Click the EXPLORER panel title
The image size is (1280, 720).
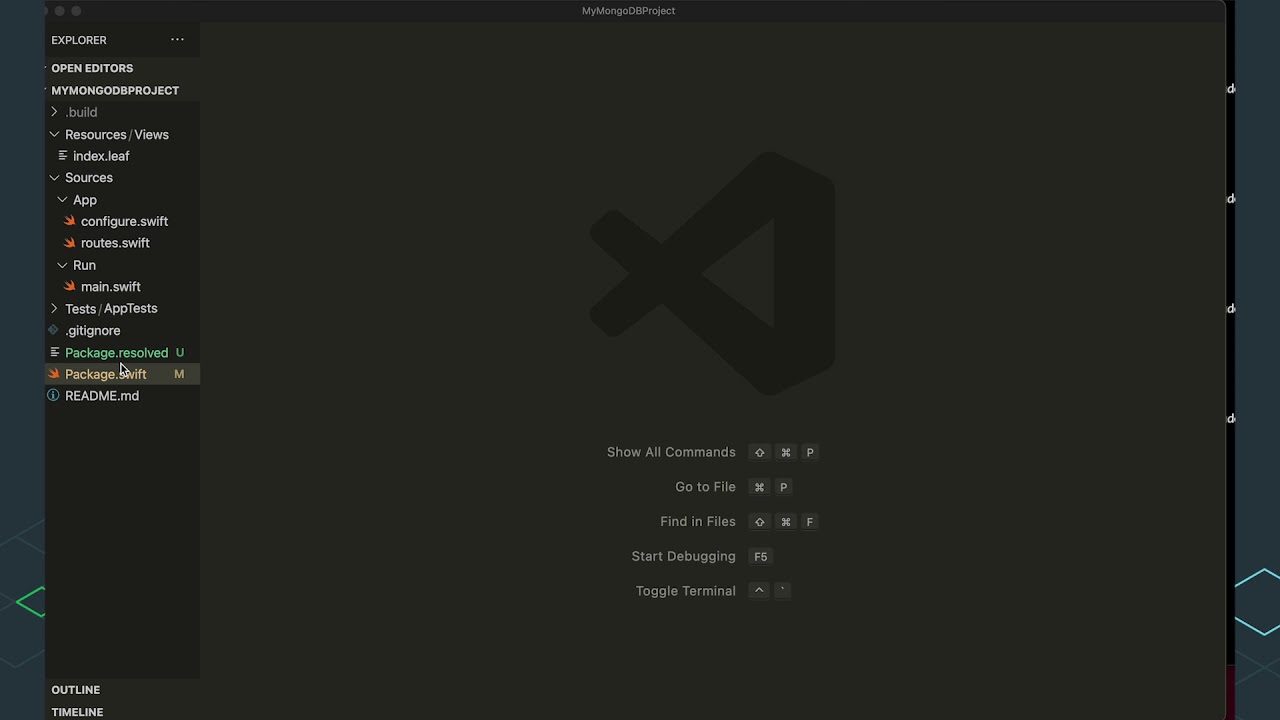click(x=79, y=40)
